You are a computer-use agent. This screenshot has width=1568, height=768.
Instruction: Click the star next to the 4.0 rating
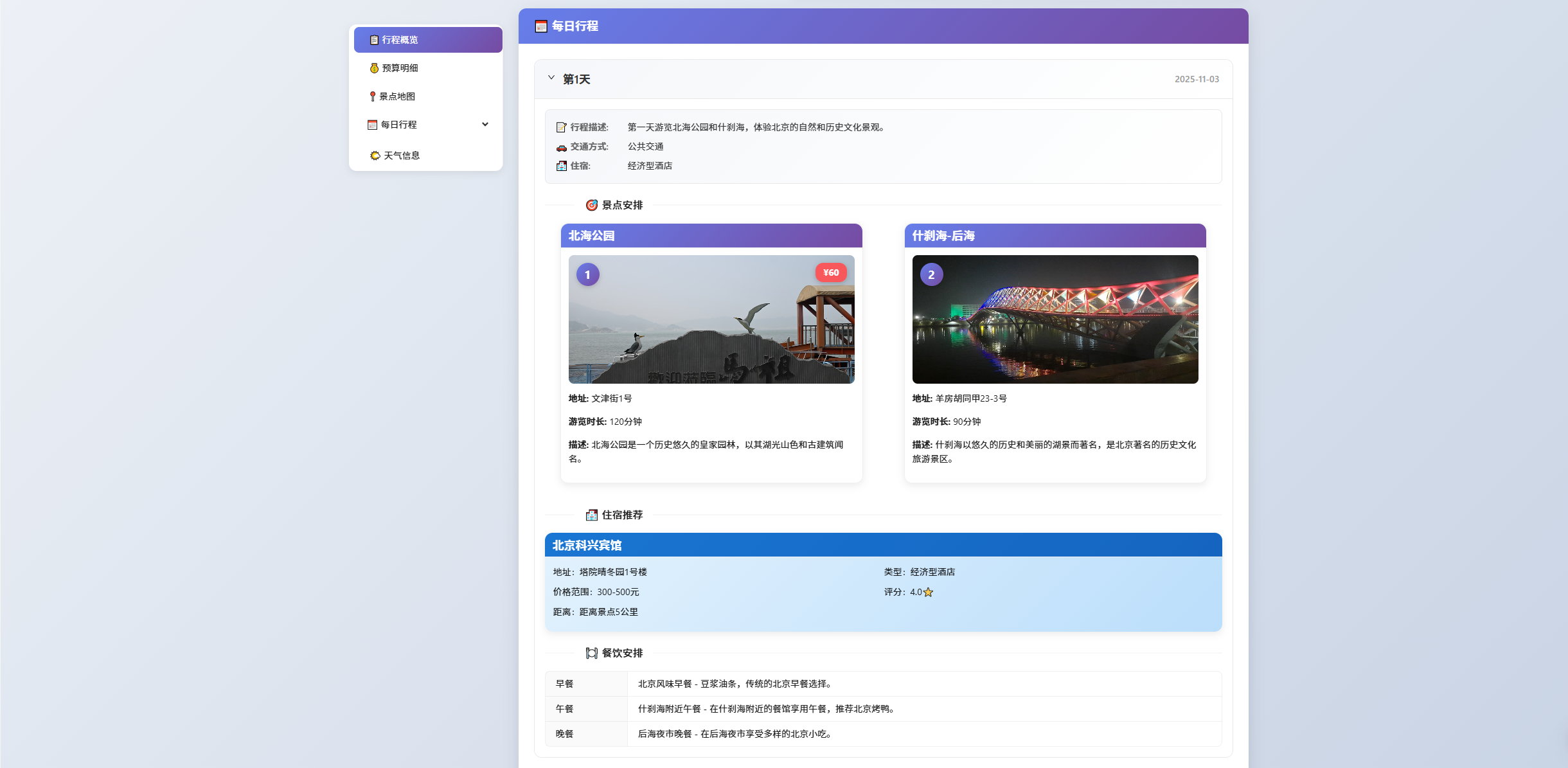(x=929, y=593)
